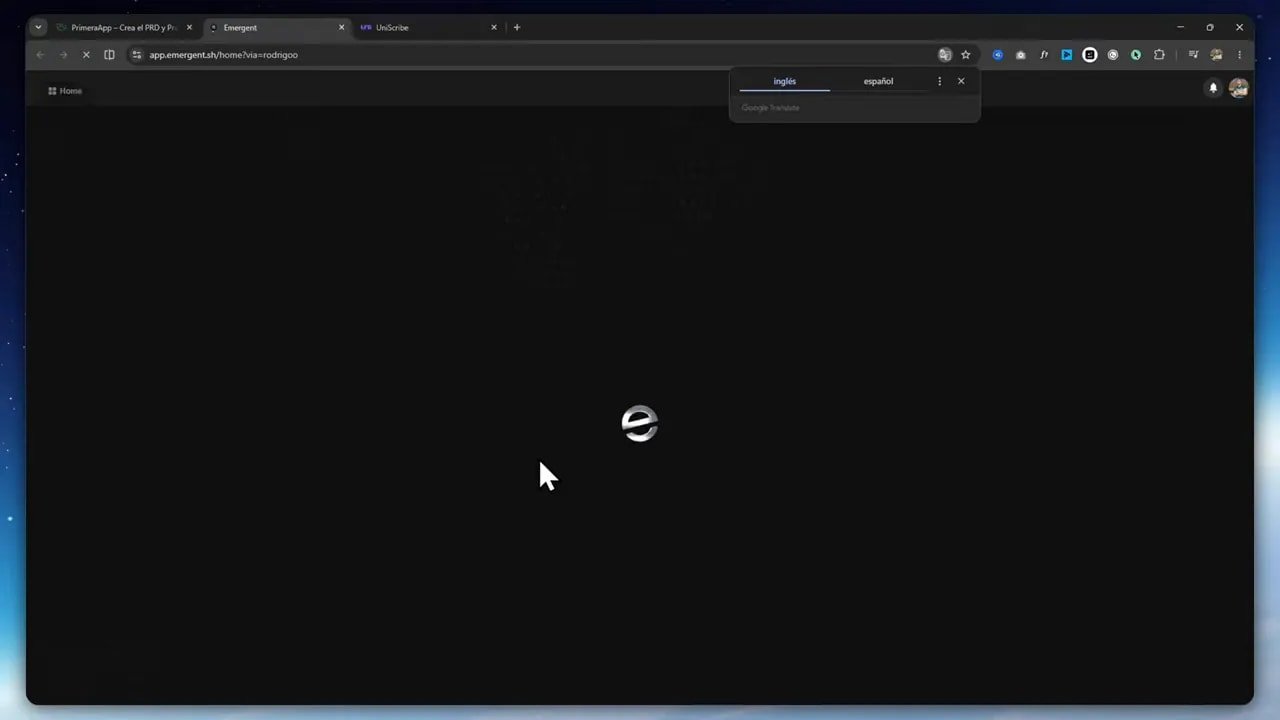Image resolution: width=1280 pixels, height=720 pixels.
Task: Go forward to the next page
Action: (x=63, y=55)
